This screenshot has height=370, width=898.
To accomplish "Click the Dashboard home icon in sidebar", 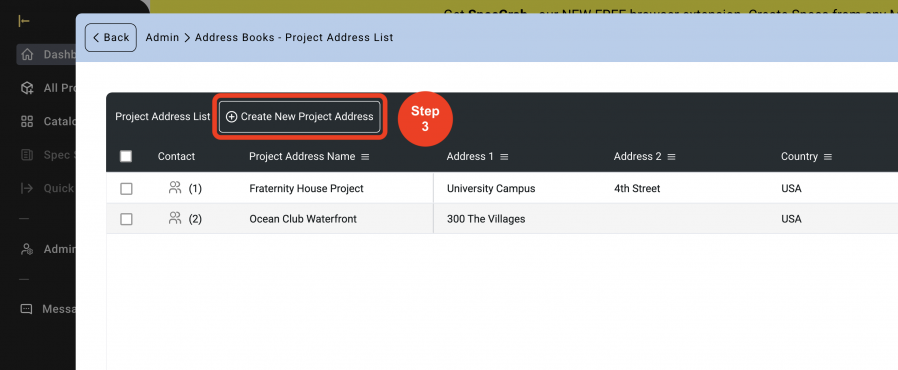I will click(27, 55).
